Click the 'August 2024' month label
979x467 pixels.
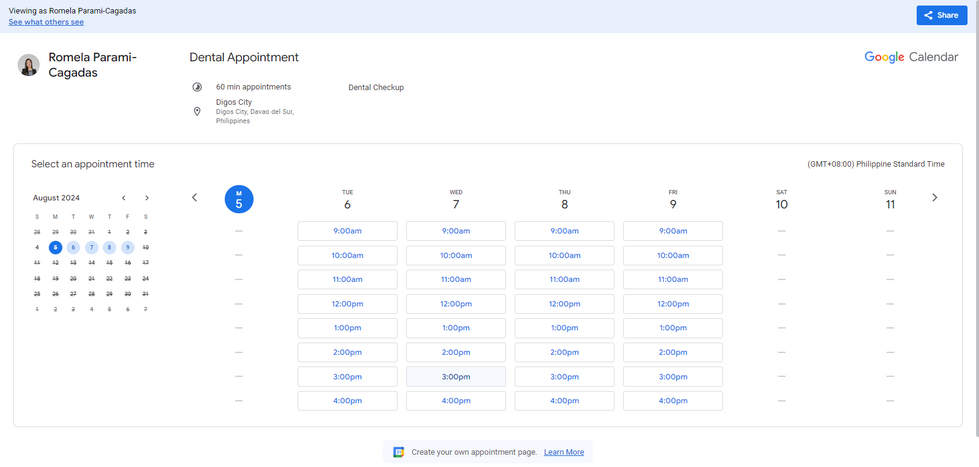point(56,198)
